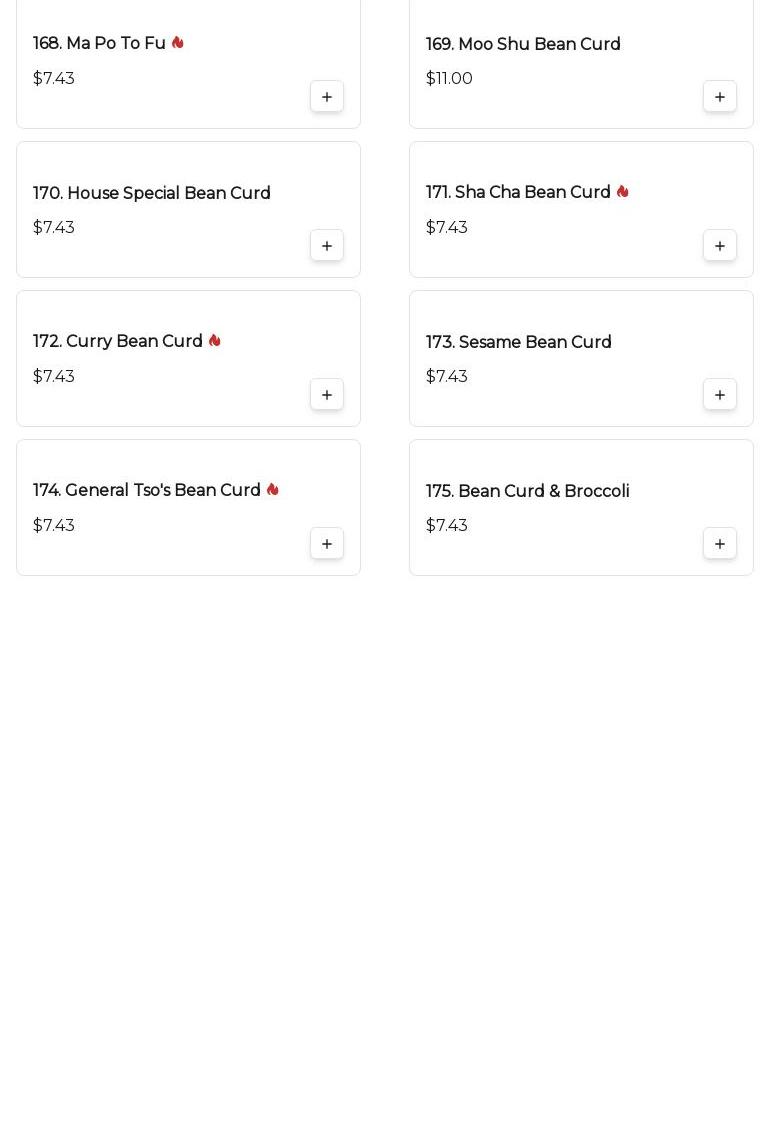The width and height of the screenshot is (770, 1132).
Task: Click plus on House Special Bean Curd
Action: click(327, 245)
